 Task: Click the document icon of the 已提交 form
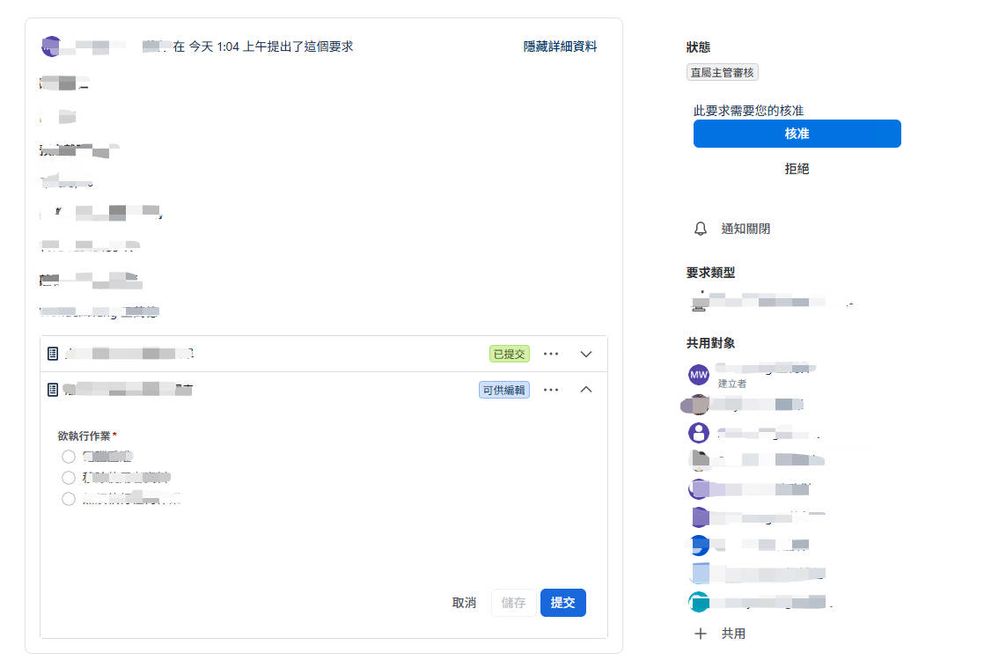53,354
